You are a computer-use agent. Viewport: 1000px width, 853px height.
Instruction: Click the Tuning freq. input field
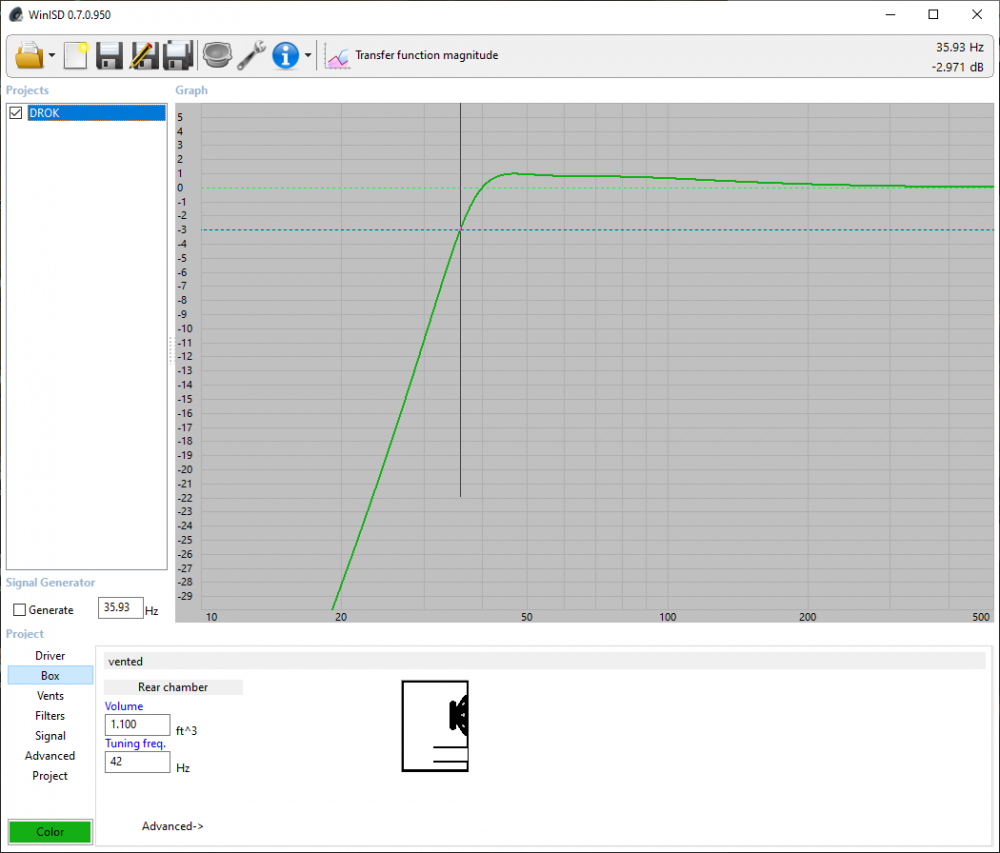click(x=137, y=762)
